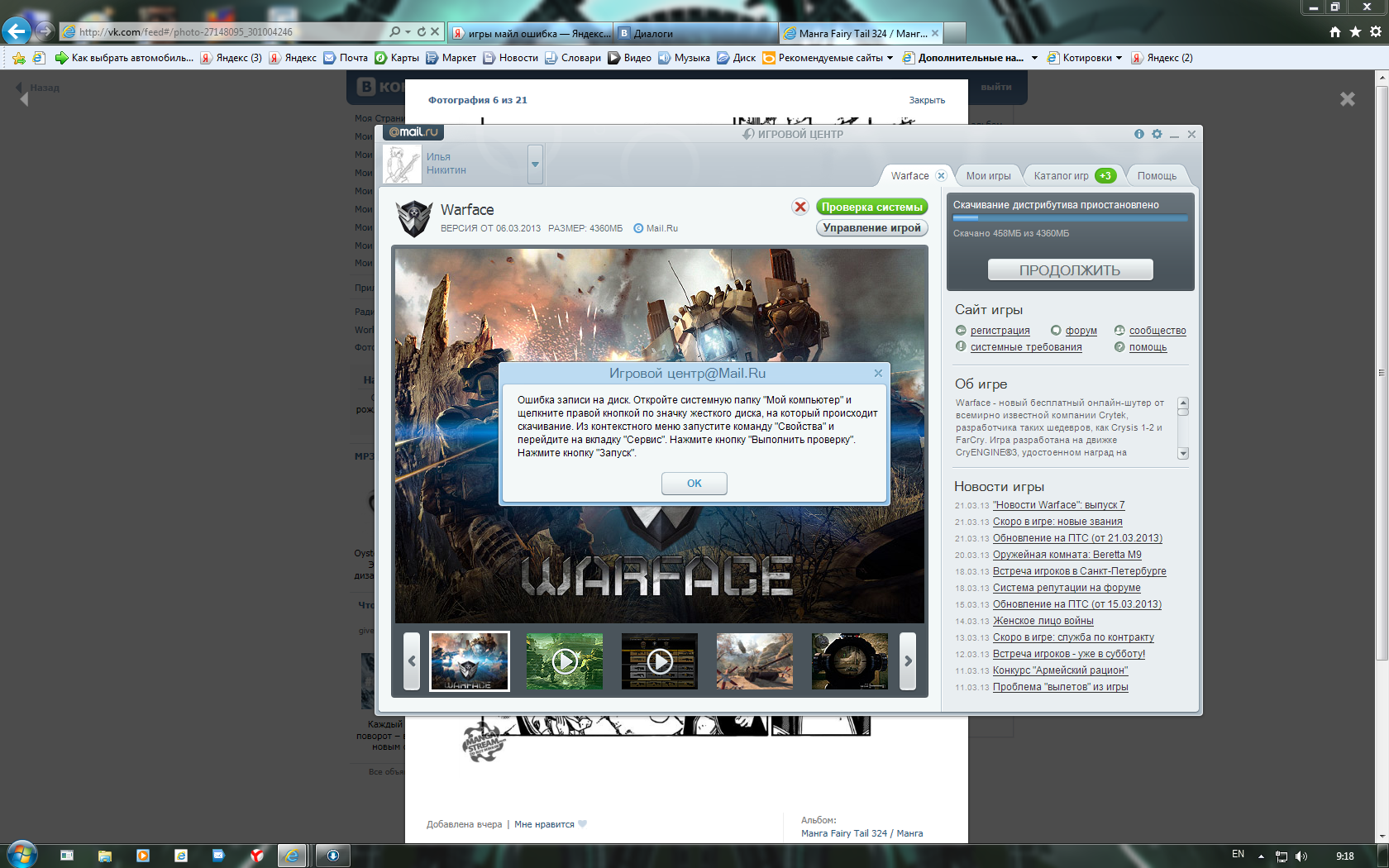Viewport: 1389px width, 868px height.
Task: Open news Система репутации на форуме
Action: pyautogui.click(x=1067, y=588)
